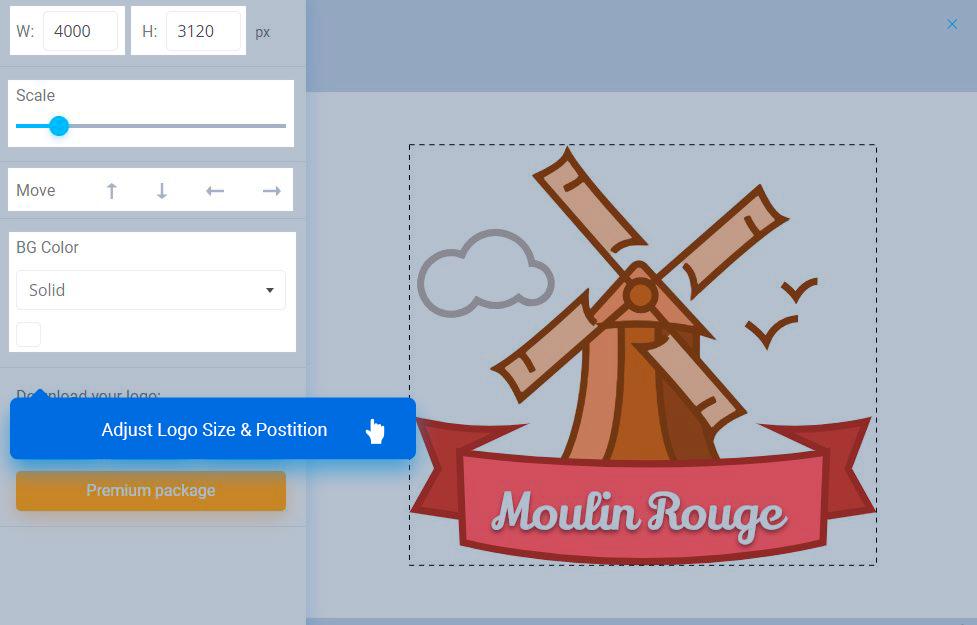The height and width of the screenshot is (625, 977).
Task: Select the birds graphic in the logo
Action: point(782,312)
